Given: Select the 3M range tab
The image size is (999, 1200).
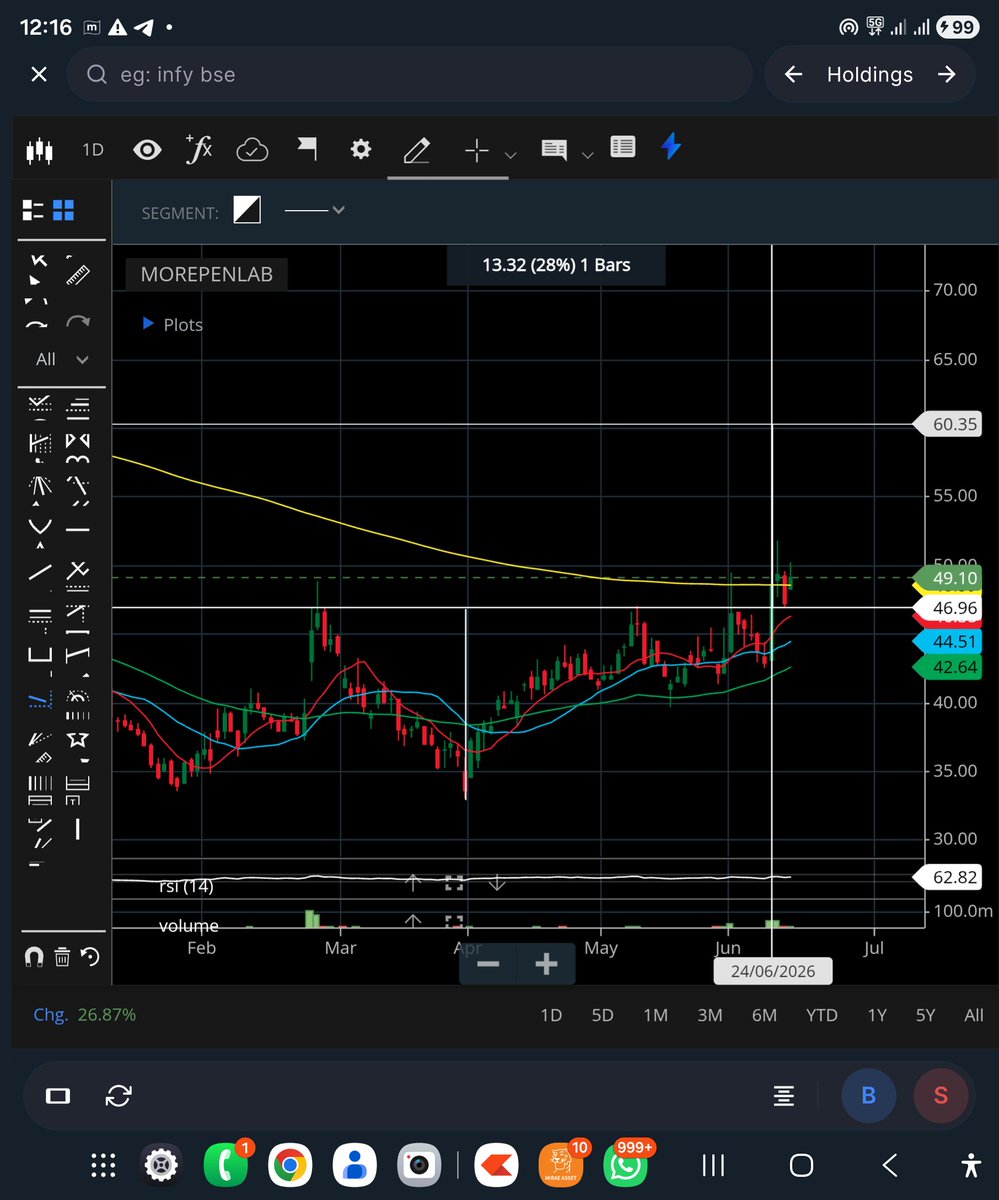Looking at the screenshot, I should [x=709, y=1015].
